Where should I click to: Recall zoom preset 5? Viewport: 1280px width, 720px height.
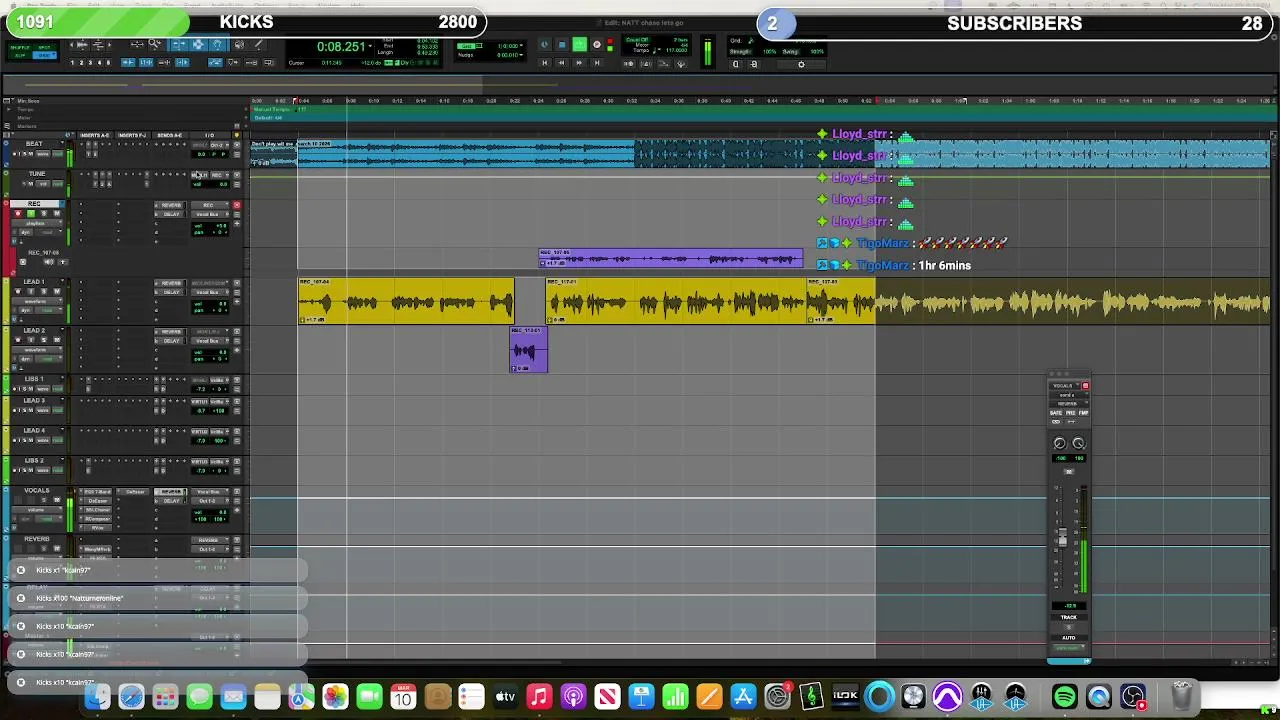108,62
